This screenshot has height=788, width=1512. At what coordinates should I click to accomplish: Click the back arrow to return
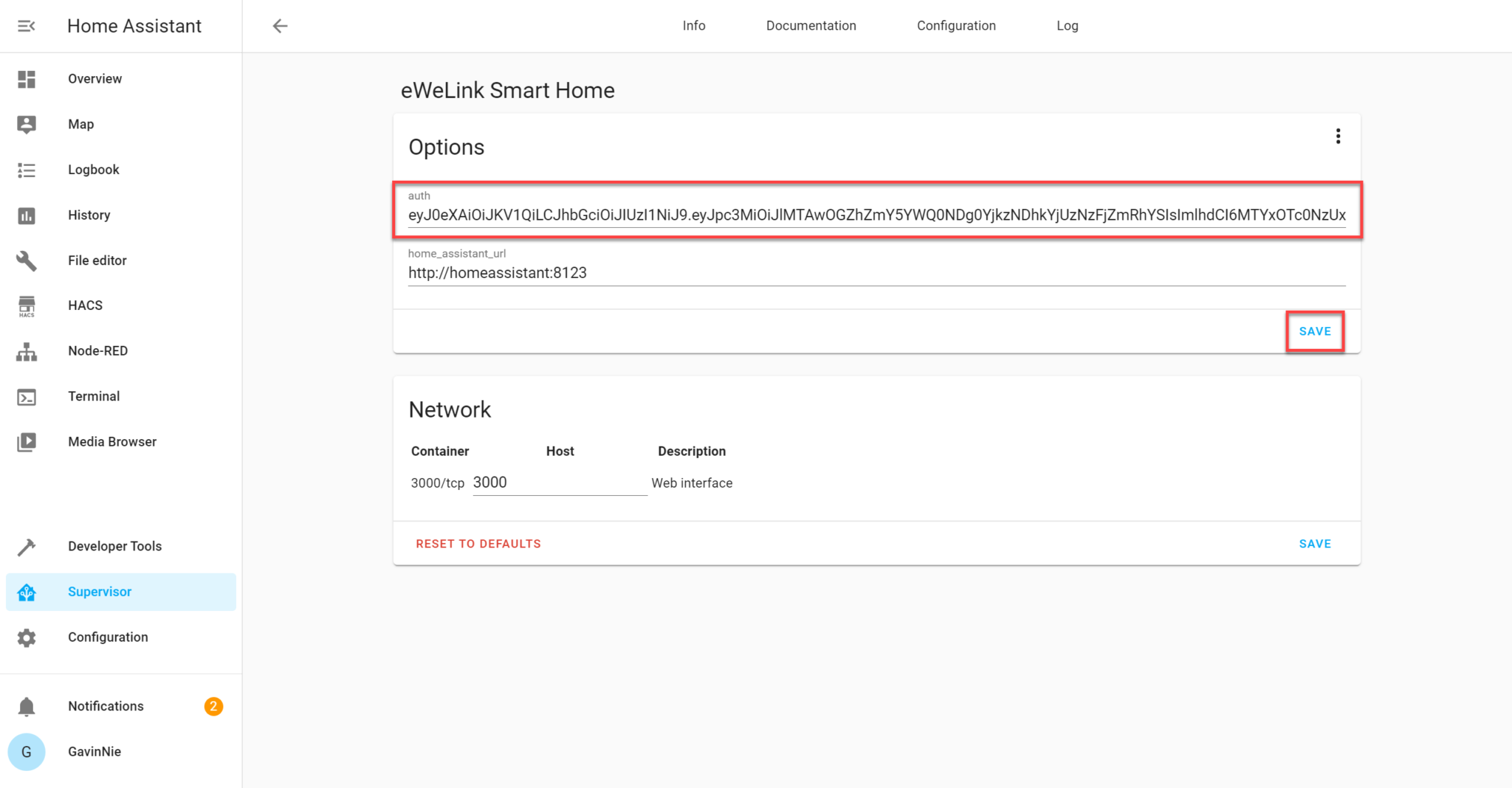point(280,26)
